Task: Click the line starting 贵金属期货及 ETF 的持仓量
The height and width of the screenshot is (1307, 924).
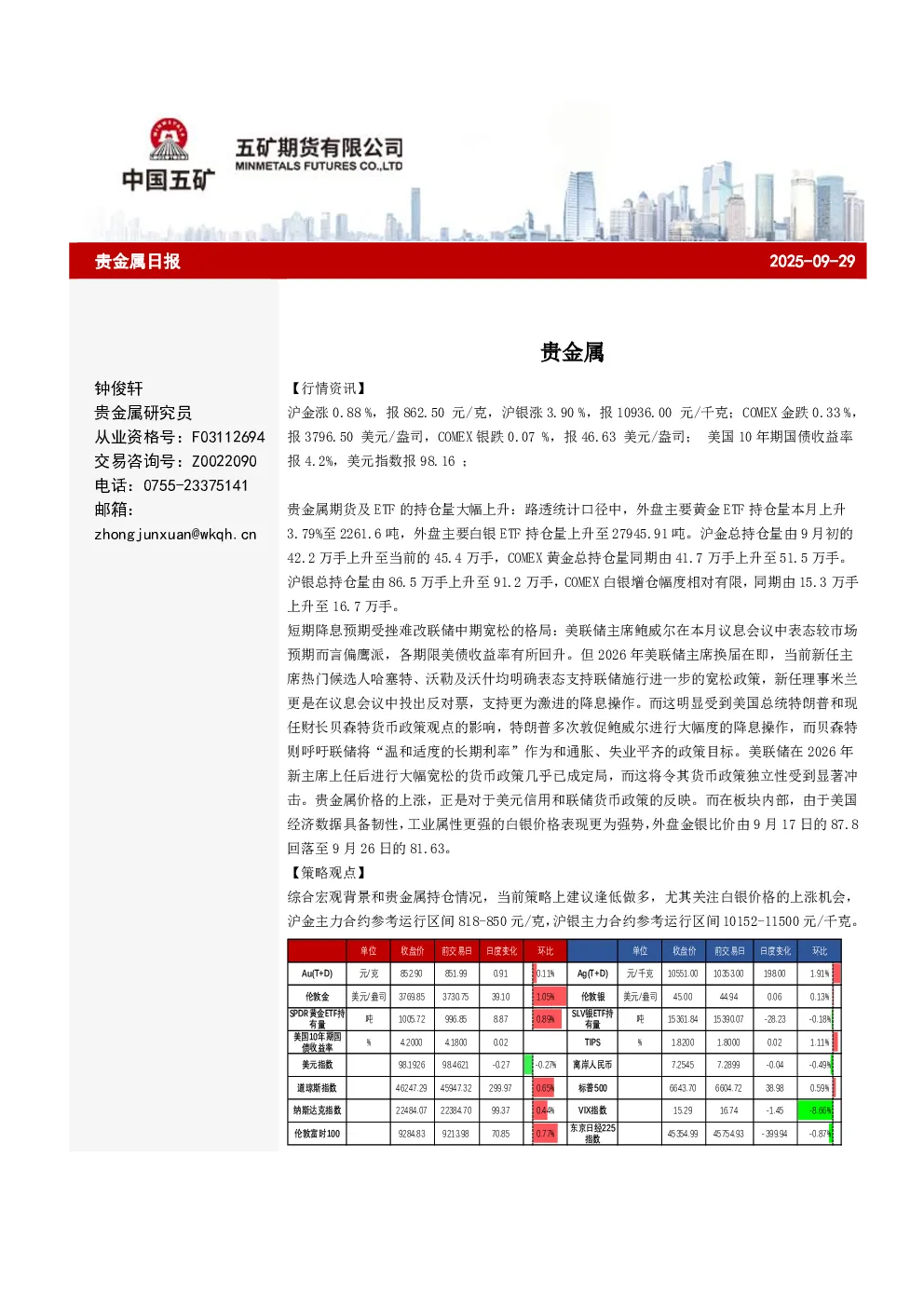Action: tap(566, 510)
